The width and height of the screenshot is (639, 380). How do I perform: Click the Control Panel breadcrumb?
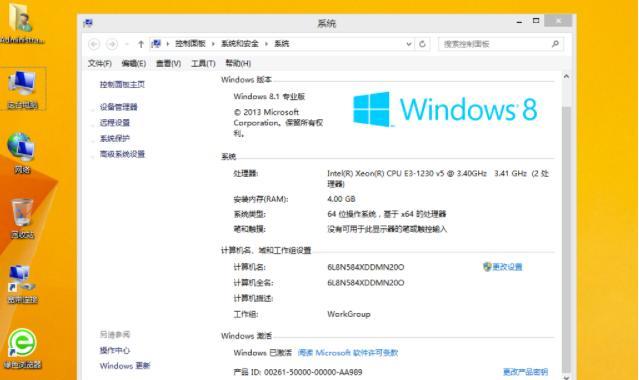coord(190,44)
